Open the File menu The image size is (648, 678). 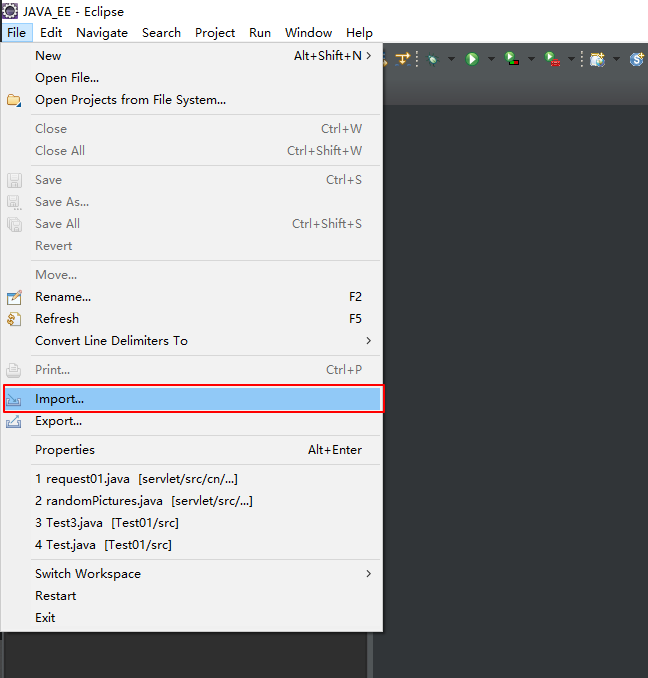pos(16,33)
